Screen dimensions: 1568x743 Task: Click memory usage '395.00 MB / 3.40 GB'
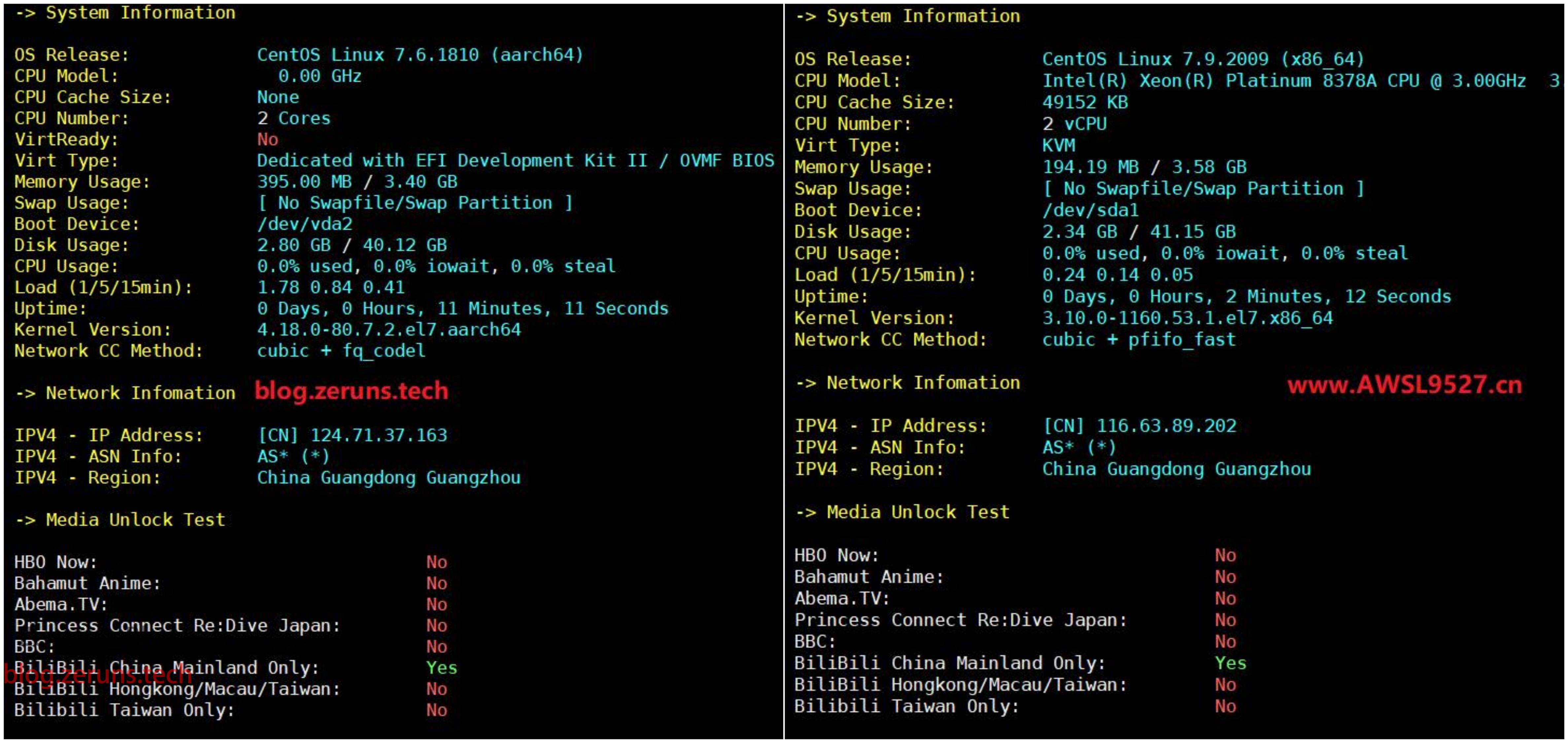pyautogui.click(x=357, y=182)
